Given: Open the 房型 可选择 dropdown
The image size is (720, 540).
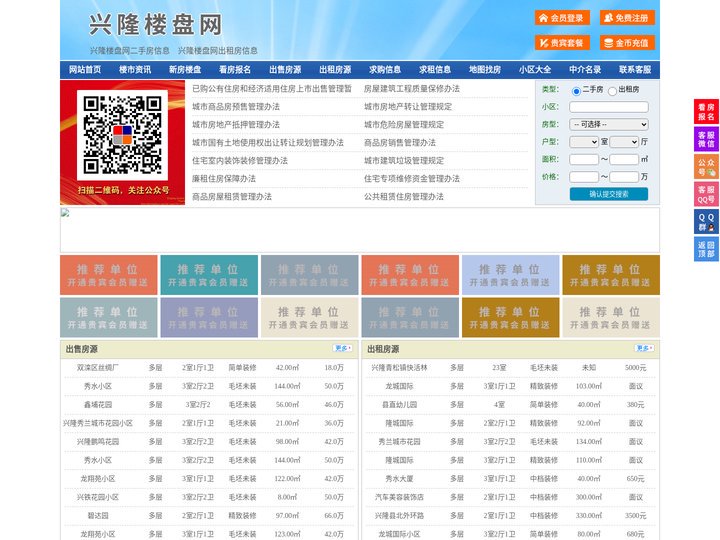Looking at the screenshot, I should [609, 124].
